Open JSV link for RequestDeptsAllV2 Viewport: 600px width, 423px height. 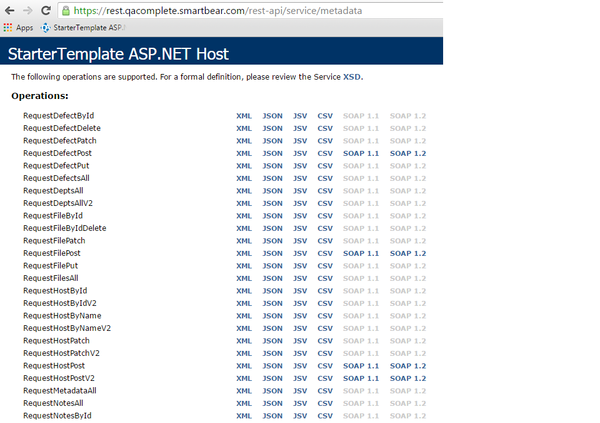click(300, 204)
